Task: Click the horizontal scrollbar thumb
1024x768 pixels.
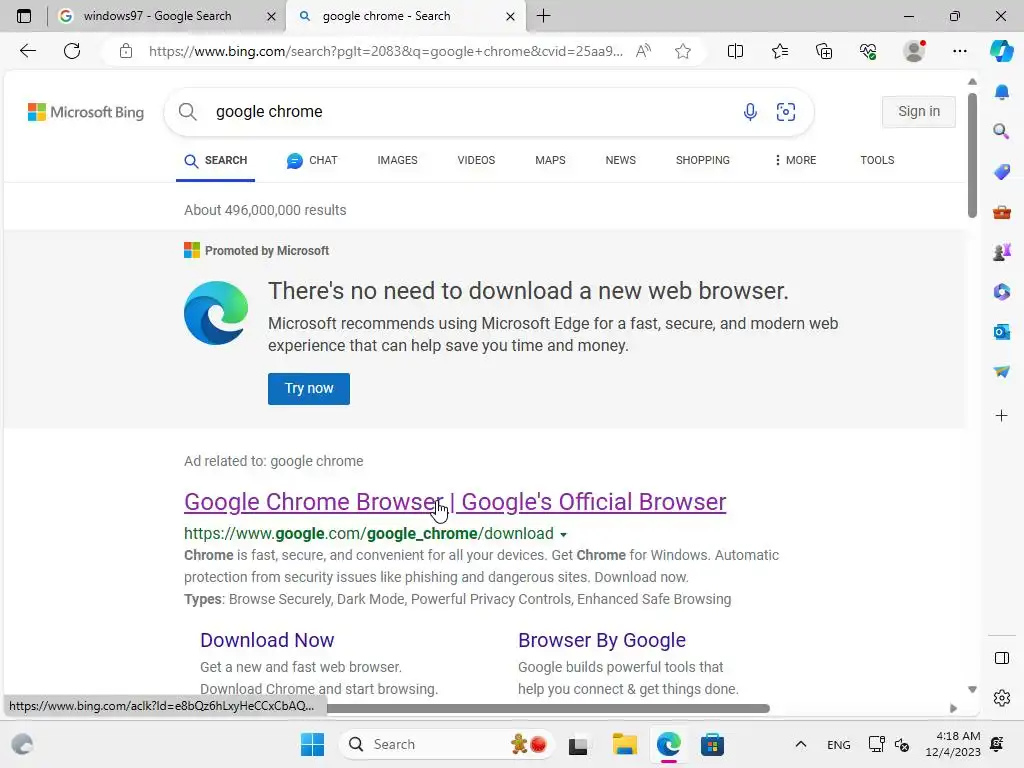Action: click(547, 709)
